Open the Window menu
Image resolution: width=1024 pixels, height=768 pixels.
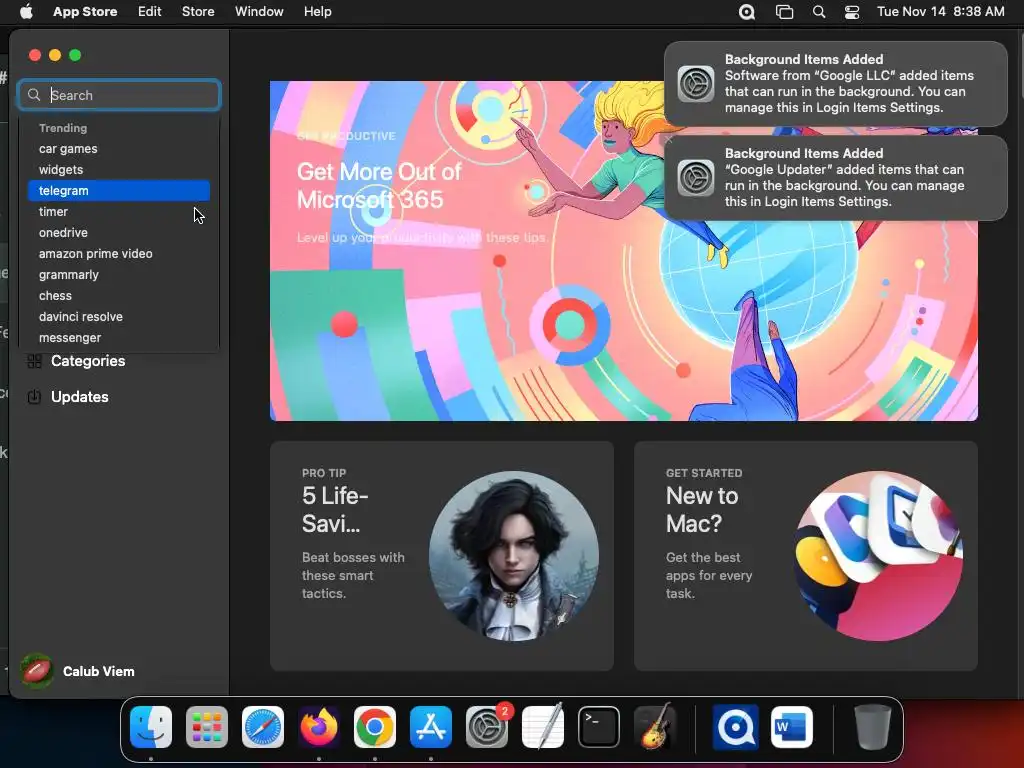tap(259, 12)
